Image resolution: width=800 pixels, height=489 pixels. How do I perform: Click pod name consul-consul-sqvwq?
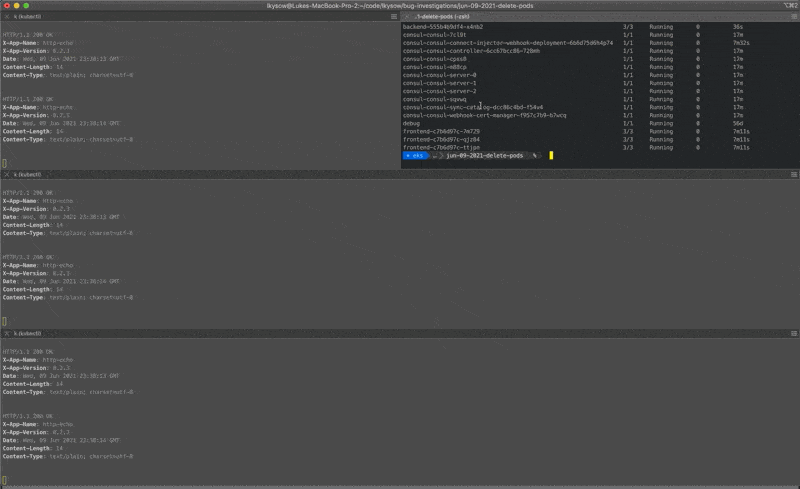pyautogui.click(x=434, y=100)
